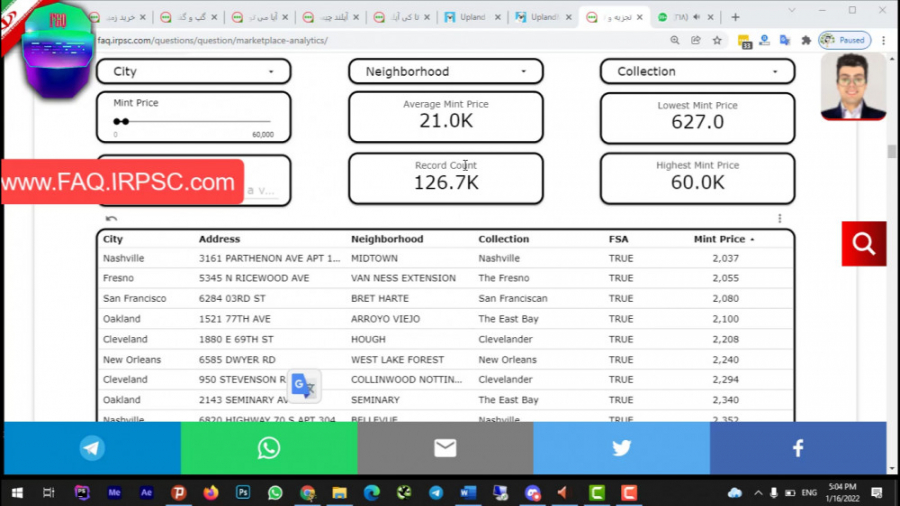Open Microsoft Word from the taskbar

coord(468,493)
